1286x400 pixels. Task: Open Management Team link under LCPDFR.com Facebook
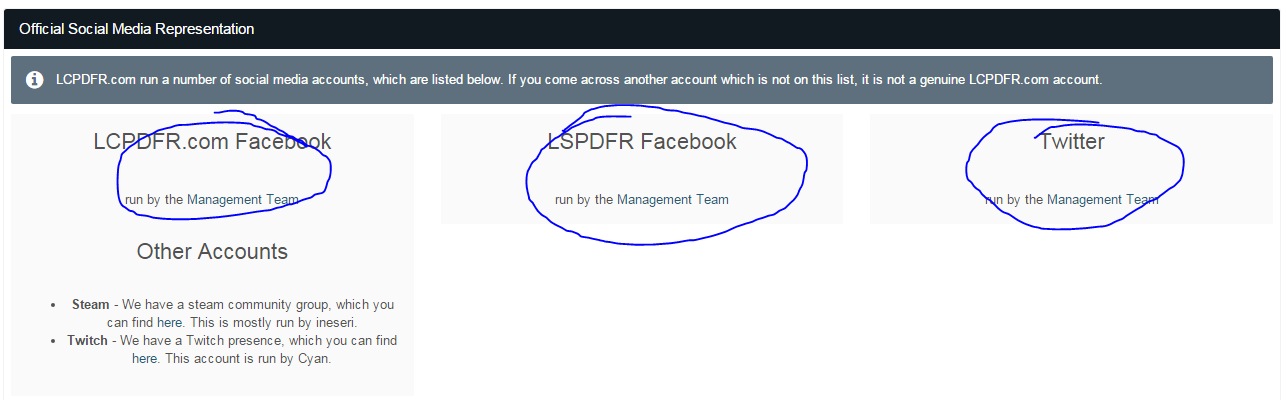click(x=243, y=199)
